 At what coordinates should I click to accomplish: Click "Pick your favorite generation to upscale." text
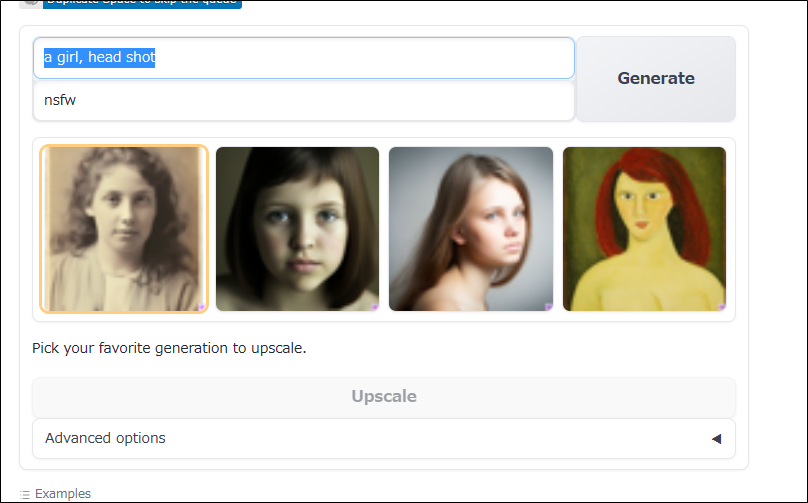(x=169, y=348)
